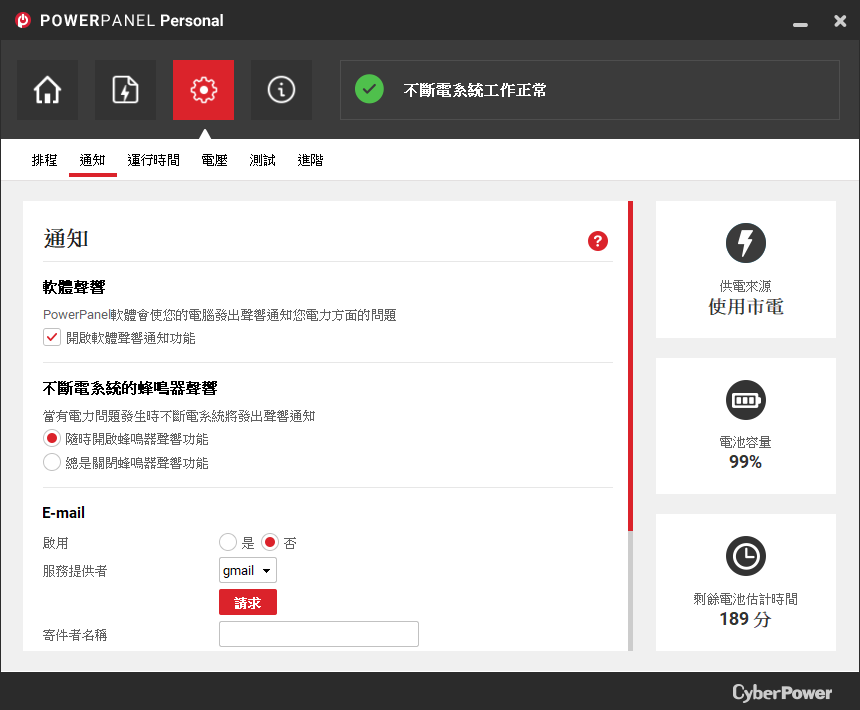Open the 進階 tab
Image resolution: width=860 pixels, height=710 pixels.
(310, 160)
